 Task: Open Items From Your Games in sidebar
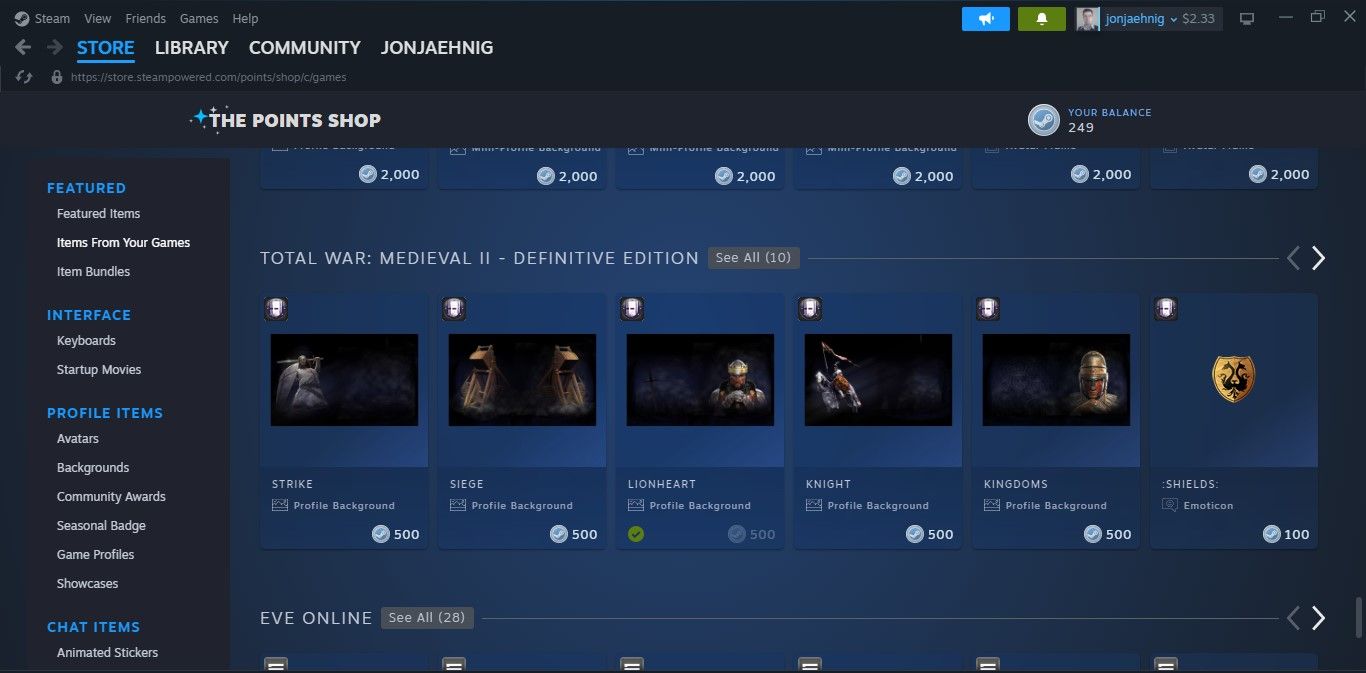[x=123, y=242]
